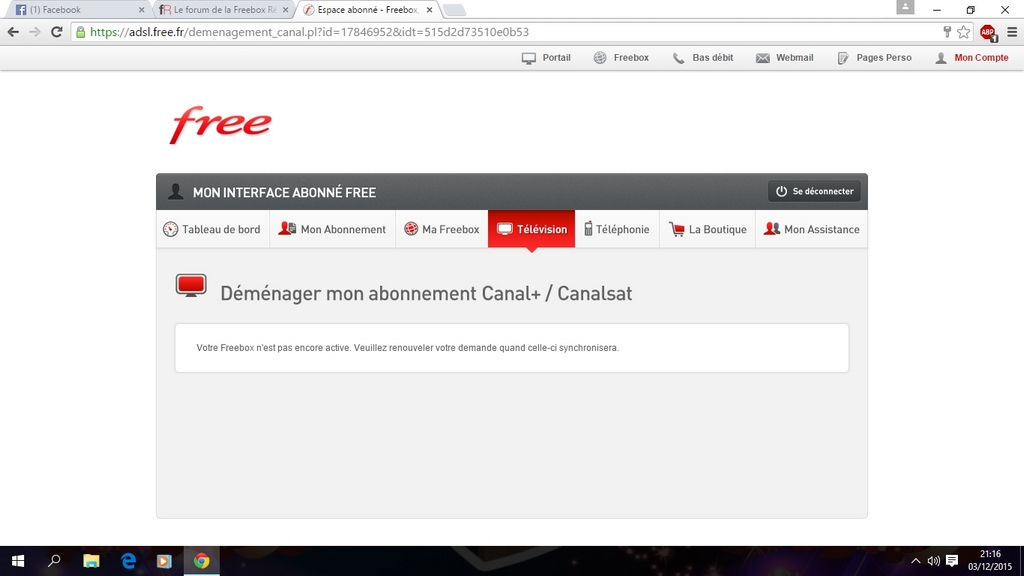Image resolution: width=1024 pixels, height=576 pixels.
Task: Close the Espace abonné browser tab
Action: coord(429,10)
